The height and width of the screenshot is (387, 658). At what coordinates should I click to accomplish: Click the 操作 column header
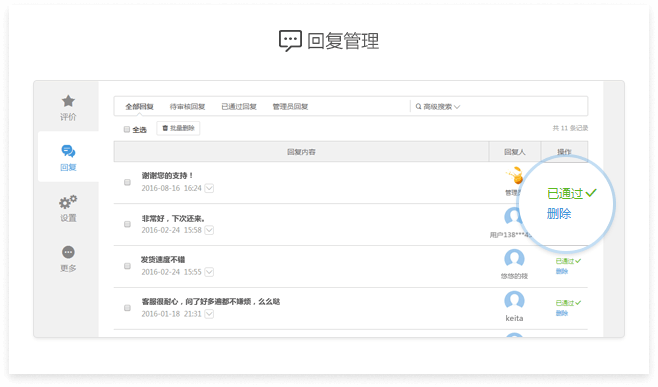(564, 152)
